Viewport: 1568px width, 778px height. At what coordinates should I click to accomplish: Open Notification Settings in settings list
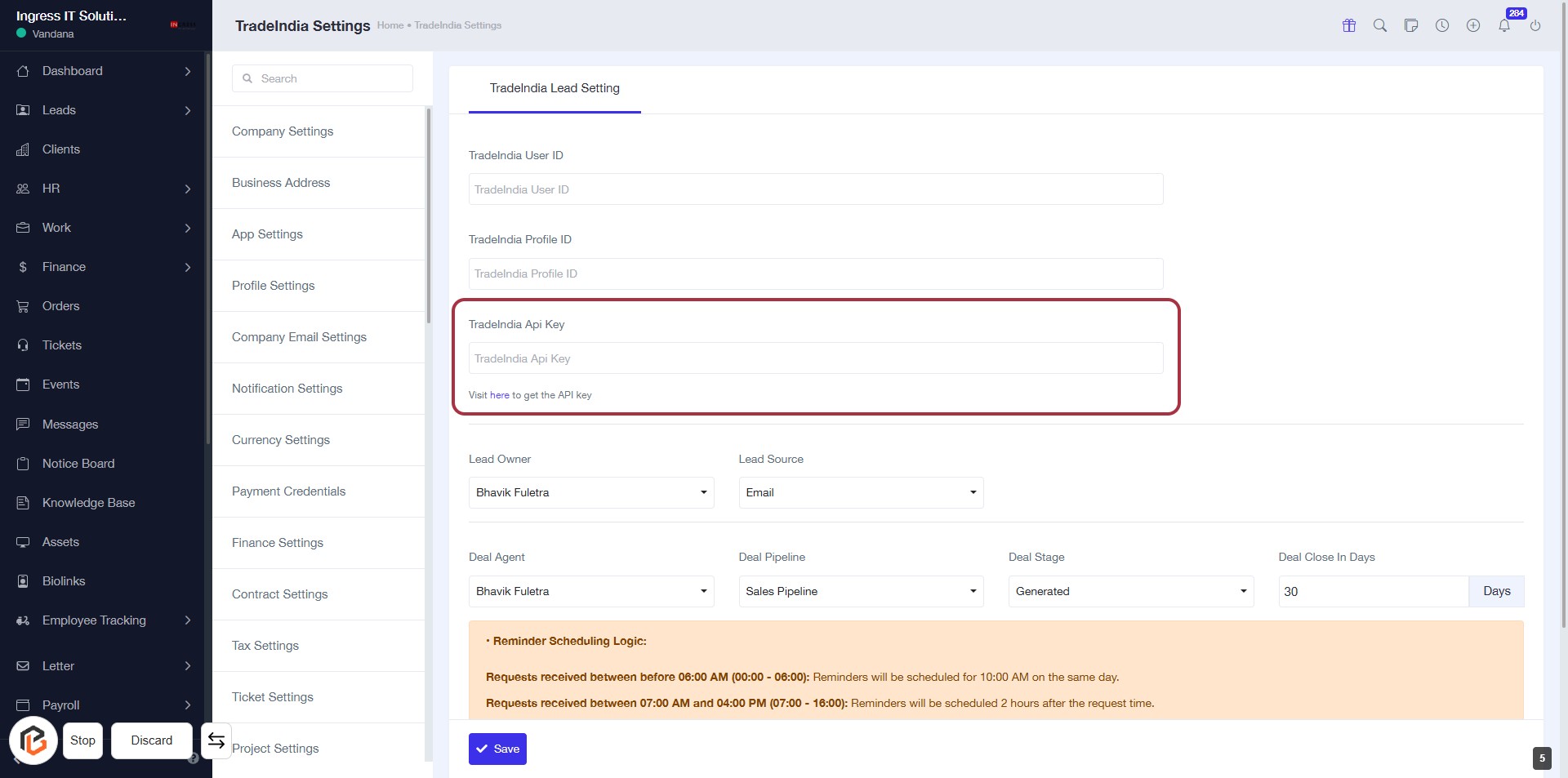click(x=287, y=389)
